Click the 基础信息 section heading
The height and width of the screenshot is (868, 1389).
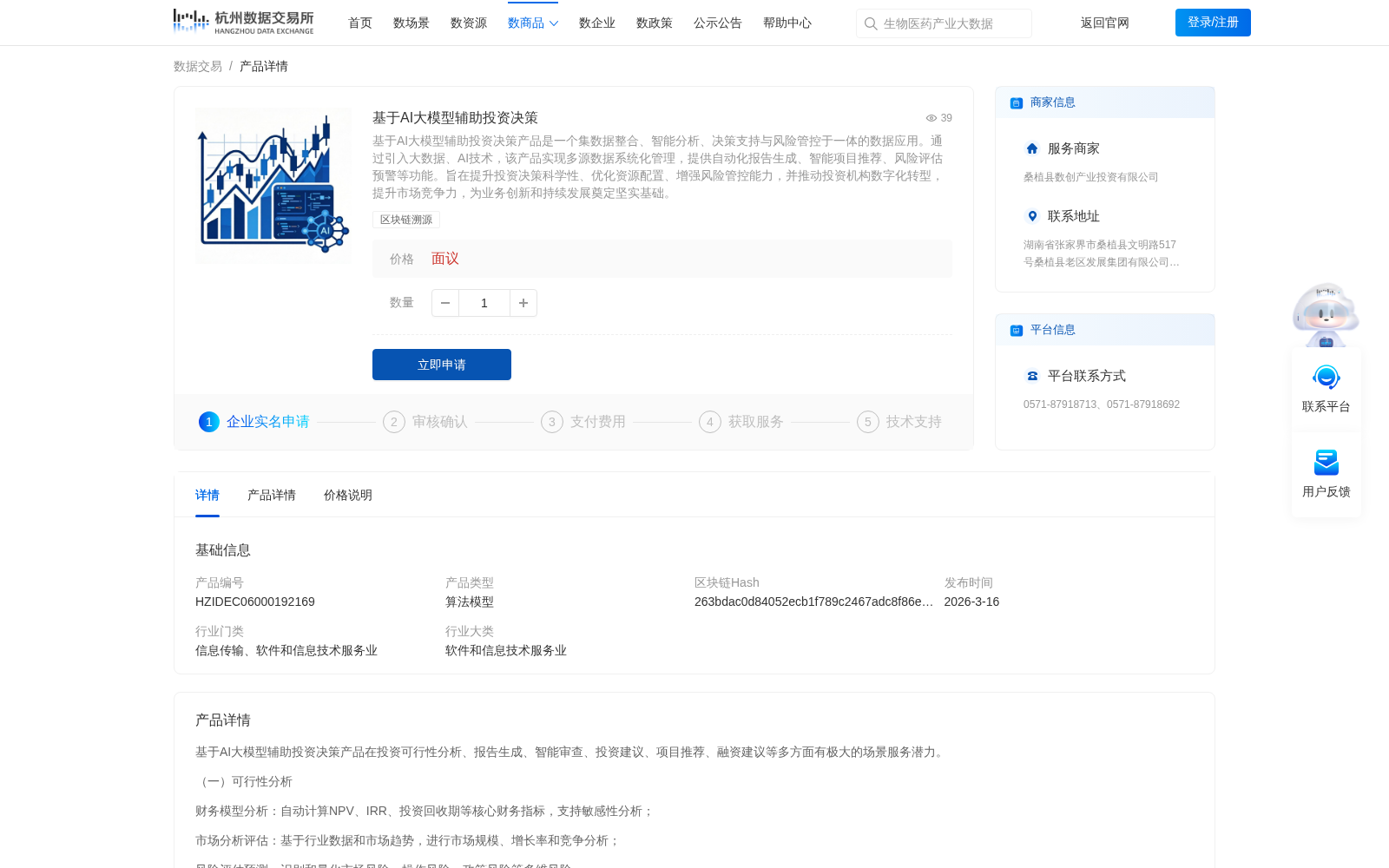(223, 549)
